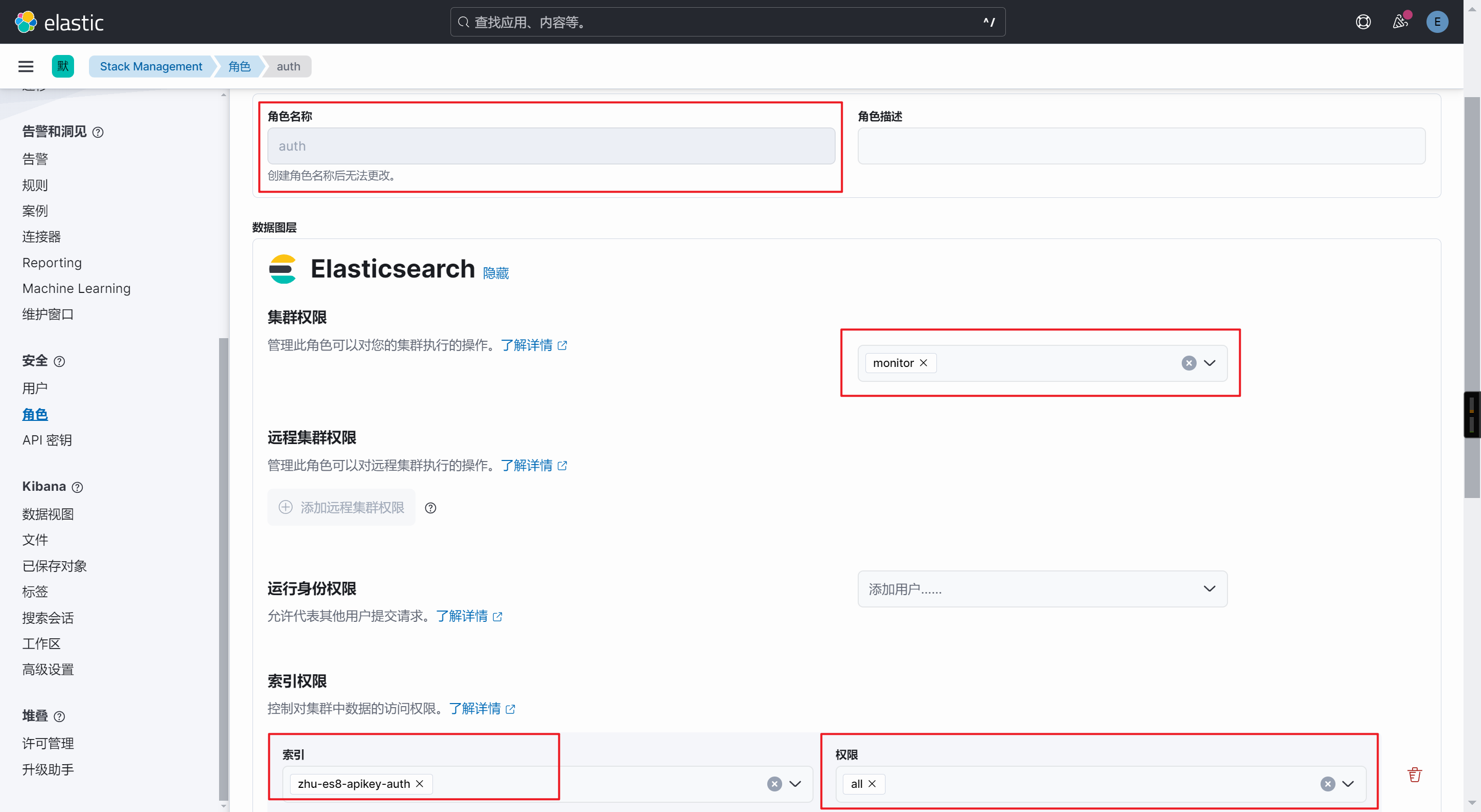The width and height of the screenshot is (1481, 812).
Task: Click help icon beside 告警和洞见
Action: pyautogui.click(x=98, y=133)
